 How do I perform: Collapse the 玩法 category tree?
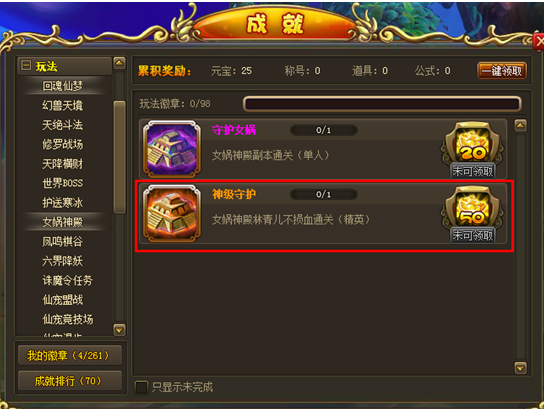(x=26, y=65)
